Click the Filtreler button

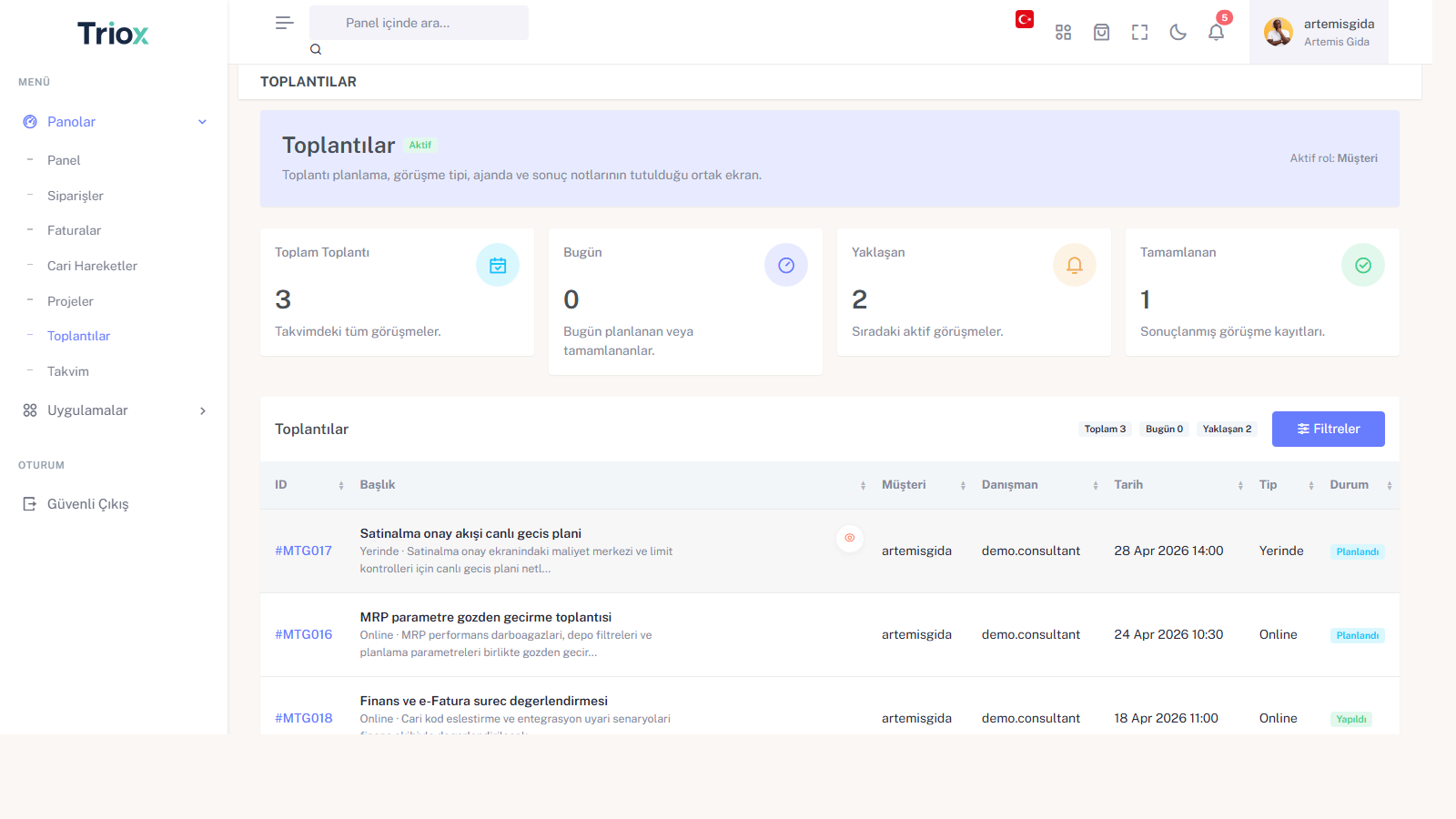[x=1329, y=429]
